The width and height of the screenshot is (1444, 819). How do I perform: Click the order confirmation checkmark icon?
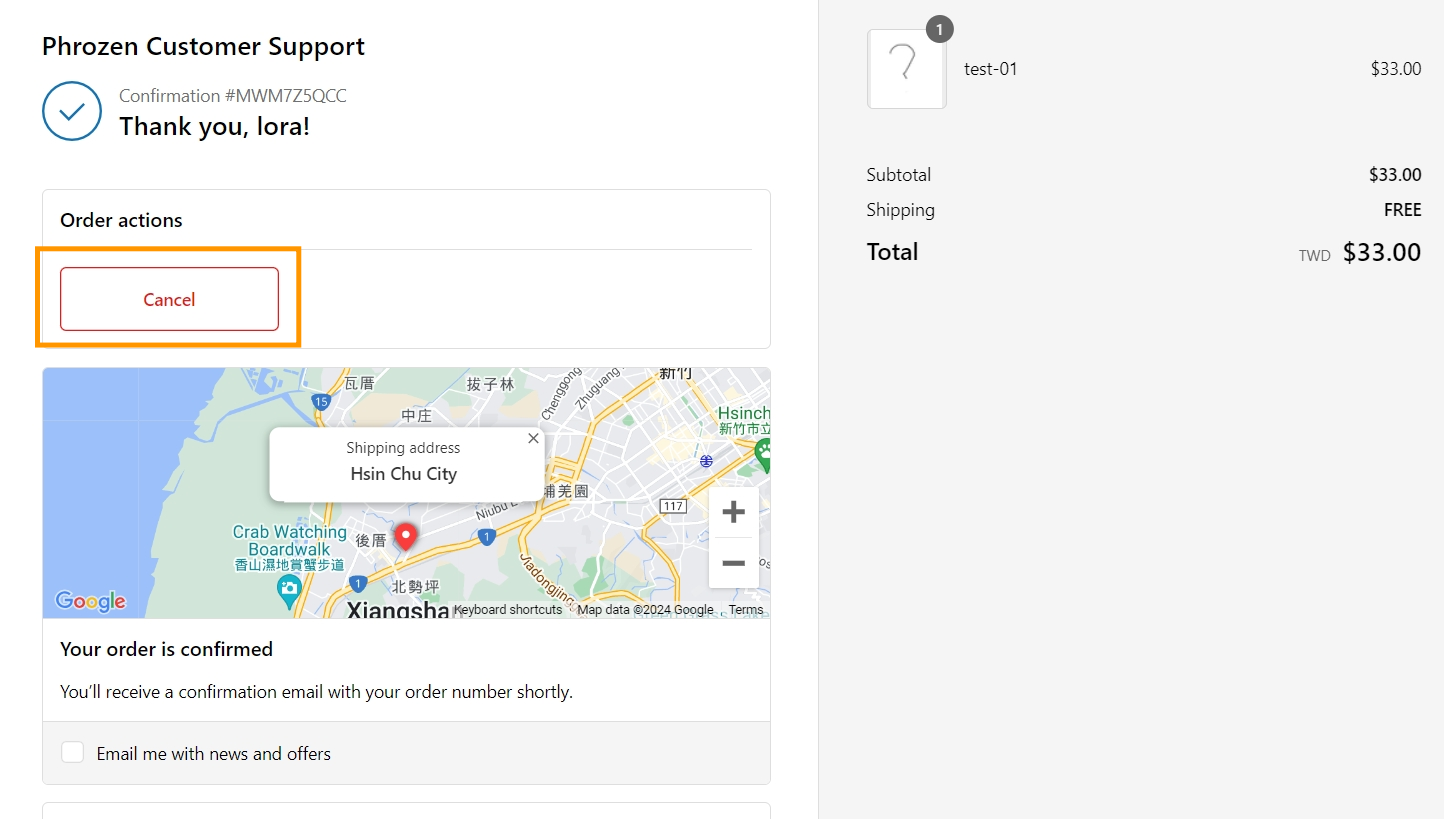pos(72,111)
